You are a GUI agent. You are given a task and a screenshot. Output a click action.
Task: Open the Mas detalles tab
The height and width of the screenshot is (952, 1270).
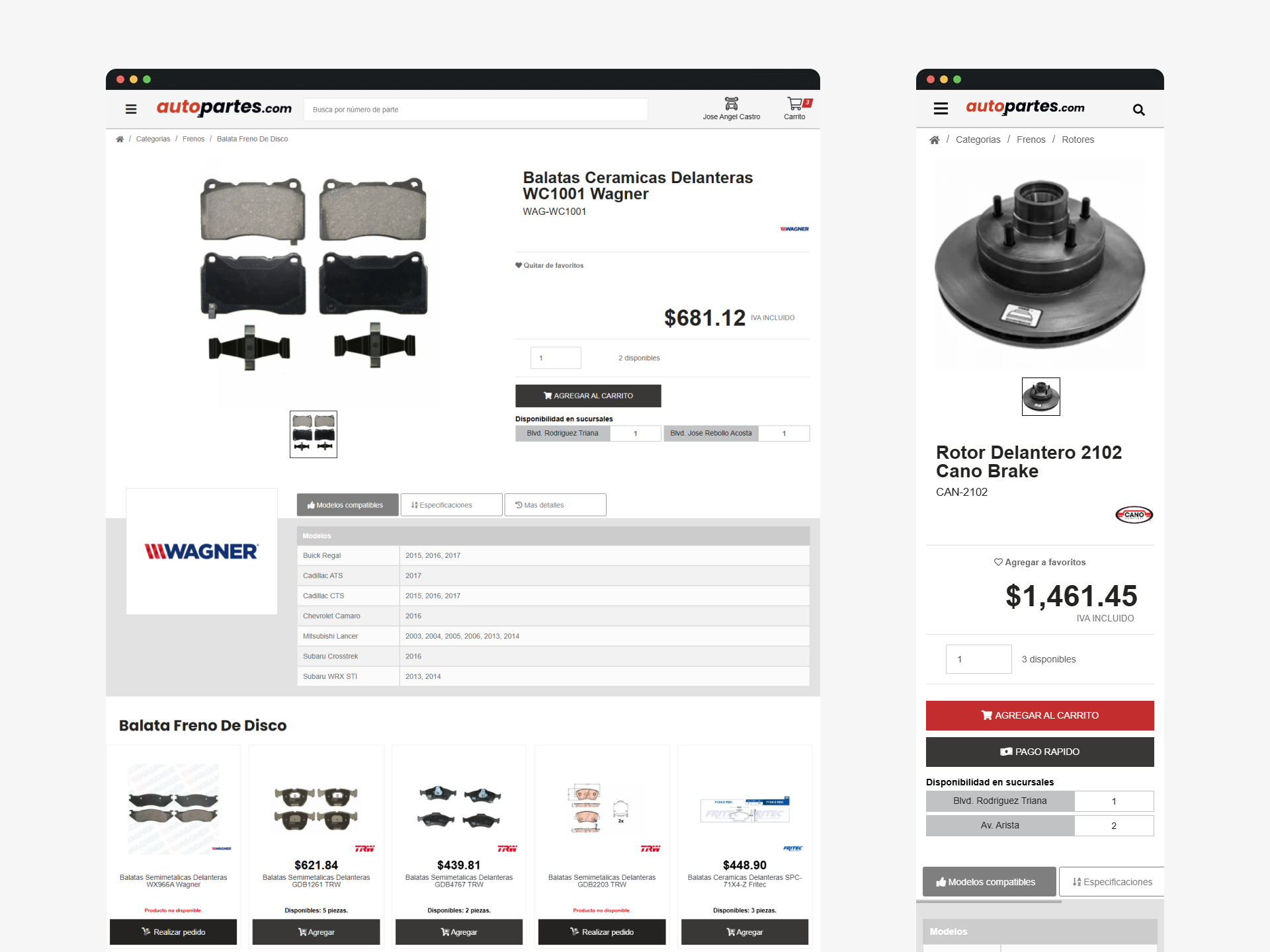click(555, 505)
